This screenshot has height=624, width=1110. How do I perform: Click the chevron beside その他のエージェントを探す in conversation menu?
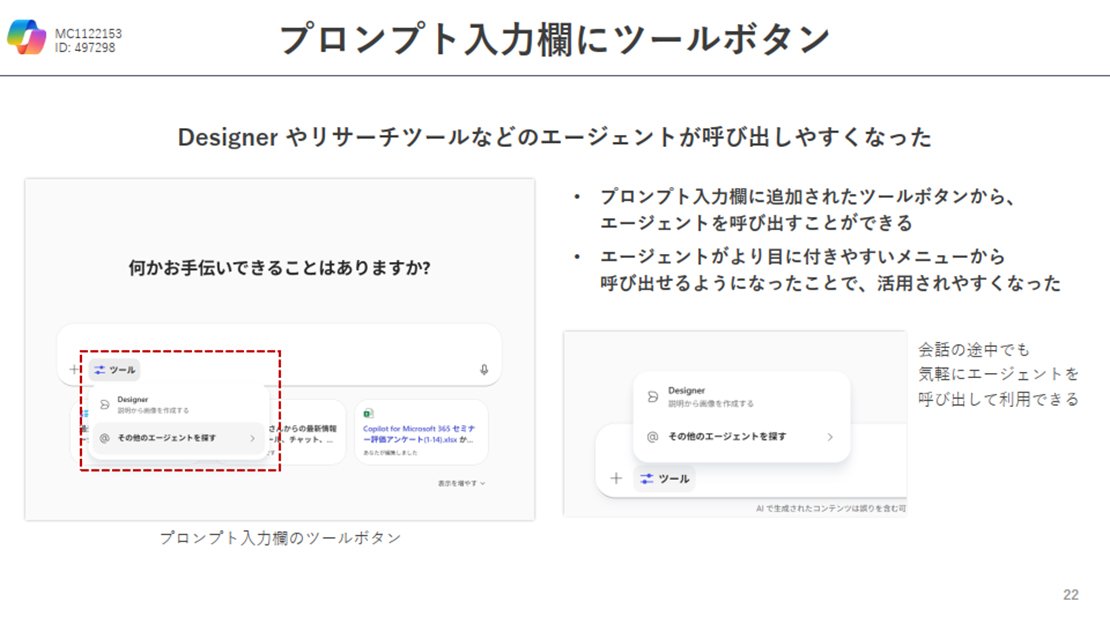pos(830,437)
